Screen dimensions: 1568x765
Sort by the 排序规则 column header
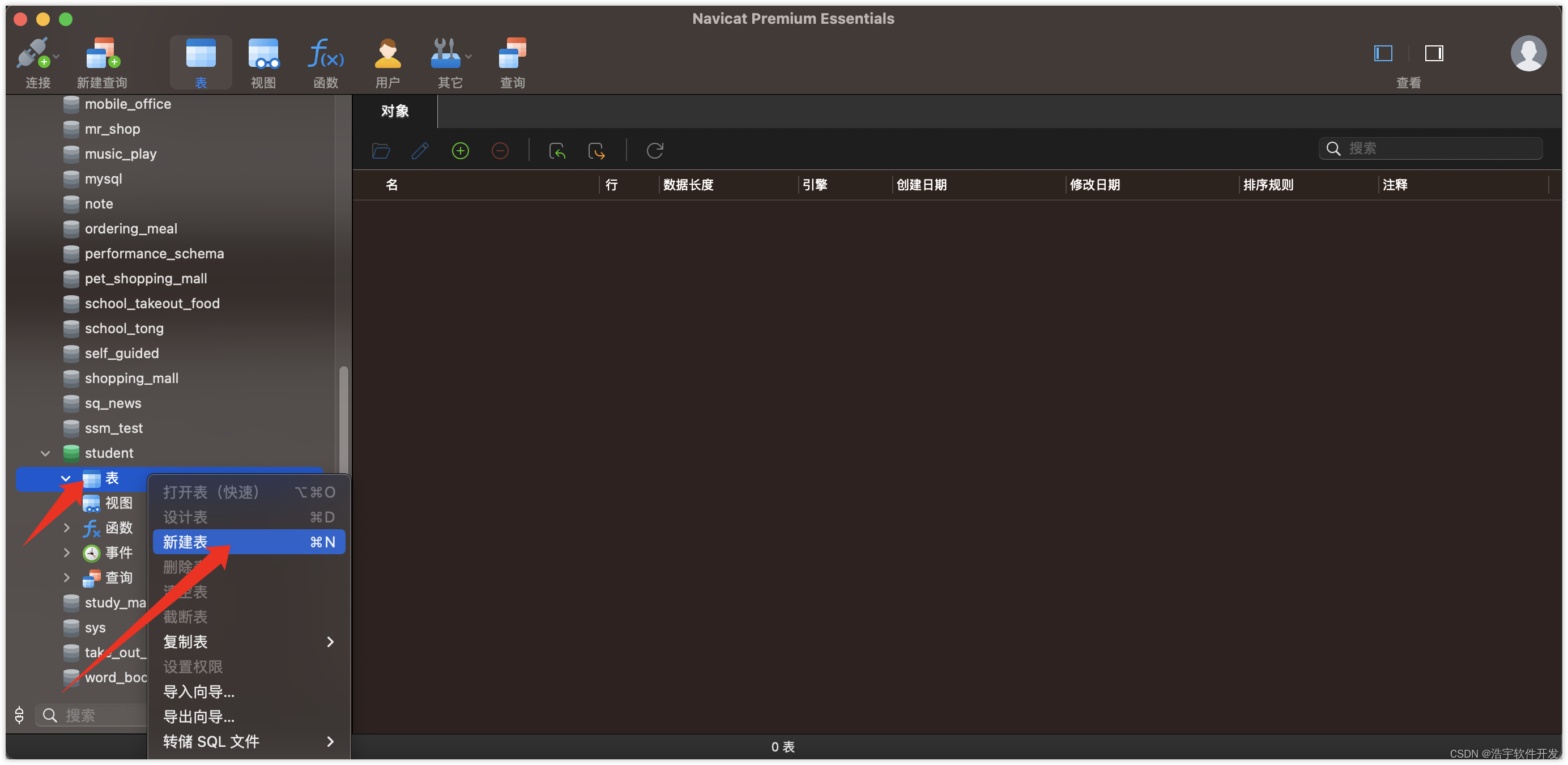[1268, 185]
